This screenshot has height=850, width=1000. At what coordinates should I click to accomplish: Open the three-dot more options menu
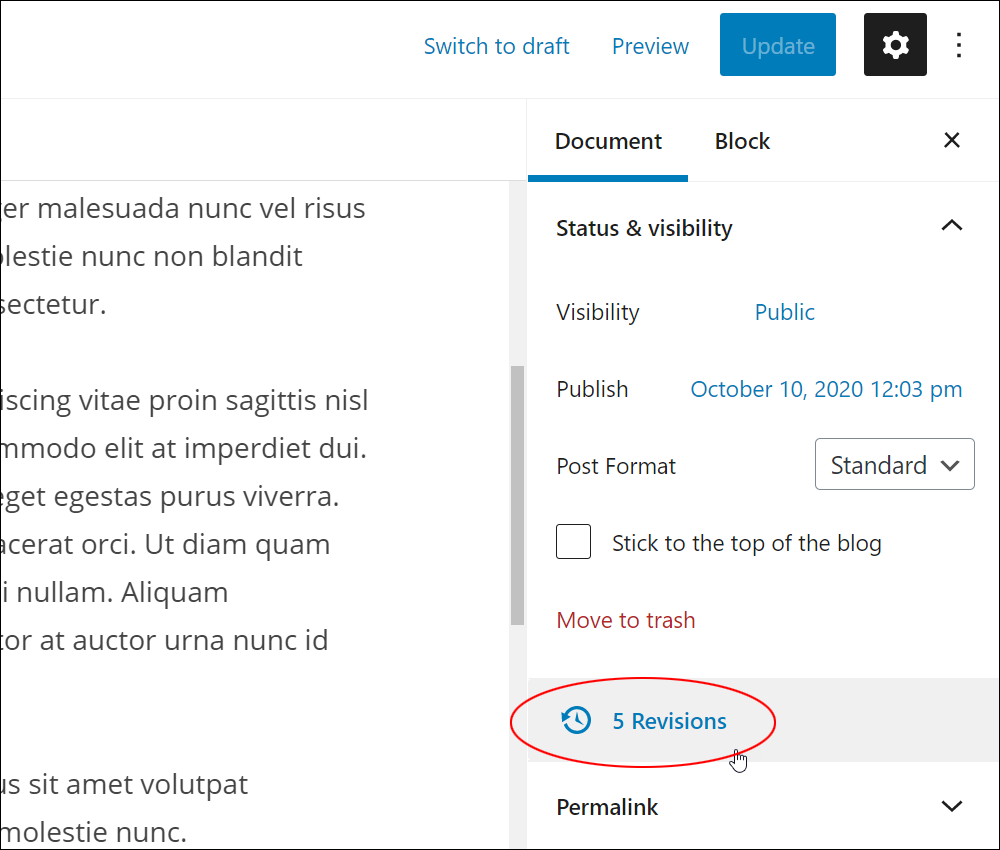pyautogui.click(x=959, y=45)
